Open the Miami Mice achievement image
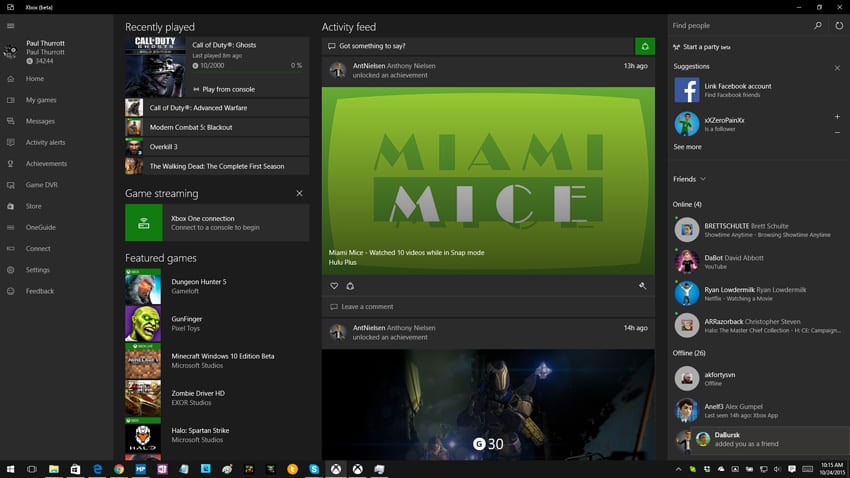Screen dimensions: 850x478 pyautogui.click(x=488, y=180)
